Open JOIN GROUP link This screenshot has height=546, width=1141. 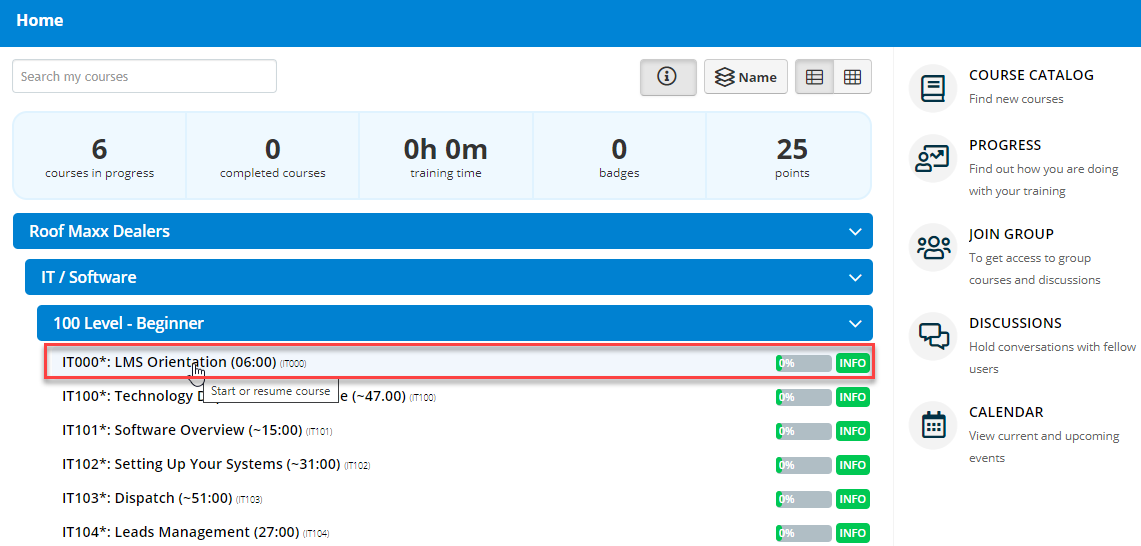point(1011,234)
